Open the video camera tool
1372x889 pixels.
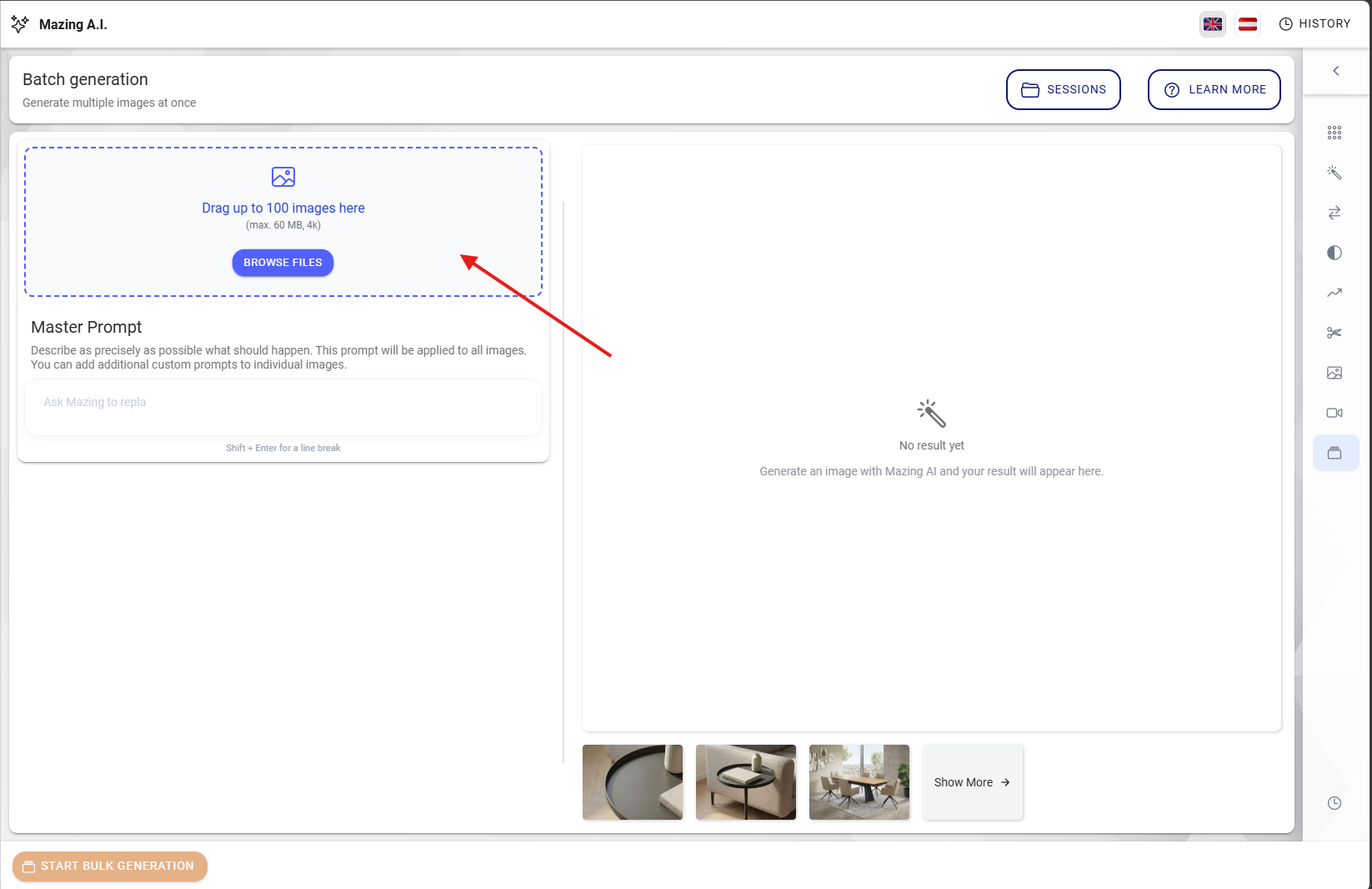pyautogui.click(x=1334, y=413)
